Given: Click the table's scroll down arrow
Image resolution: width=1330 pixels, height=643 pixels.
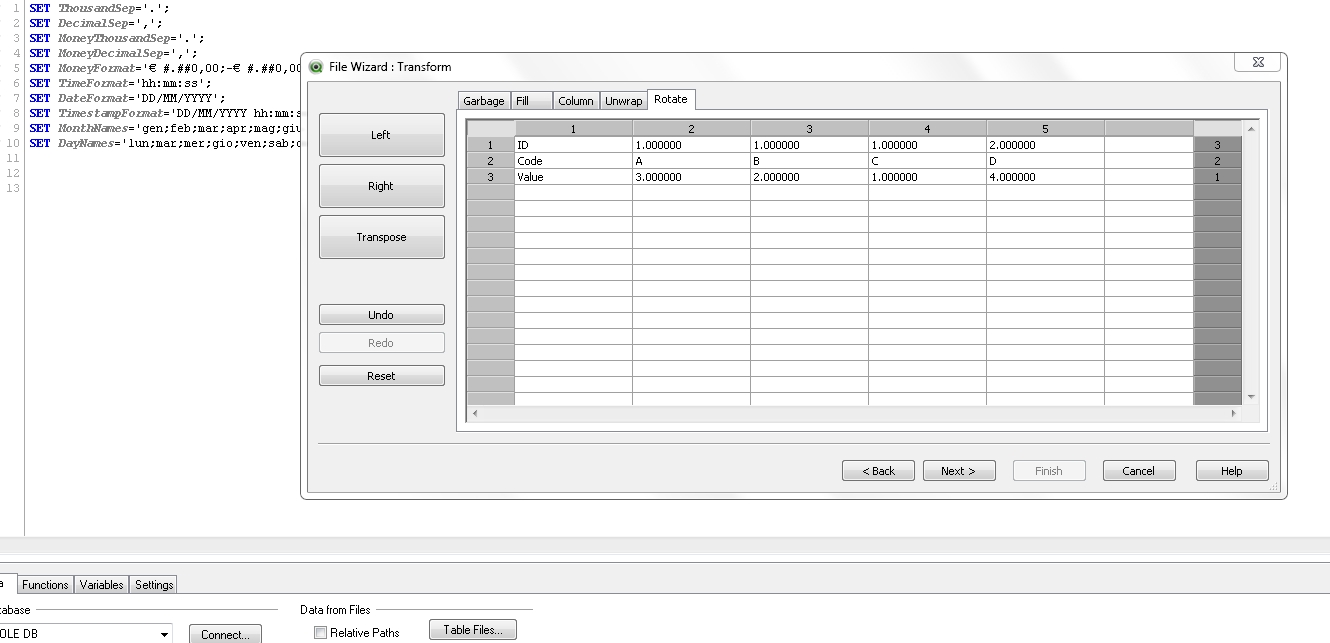Looking at the screenshot, I should [x=1250, y=397].
